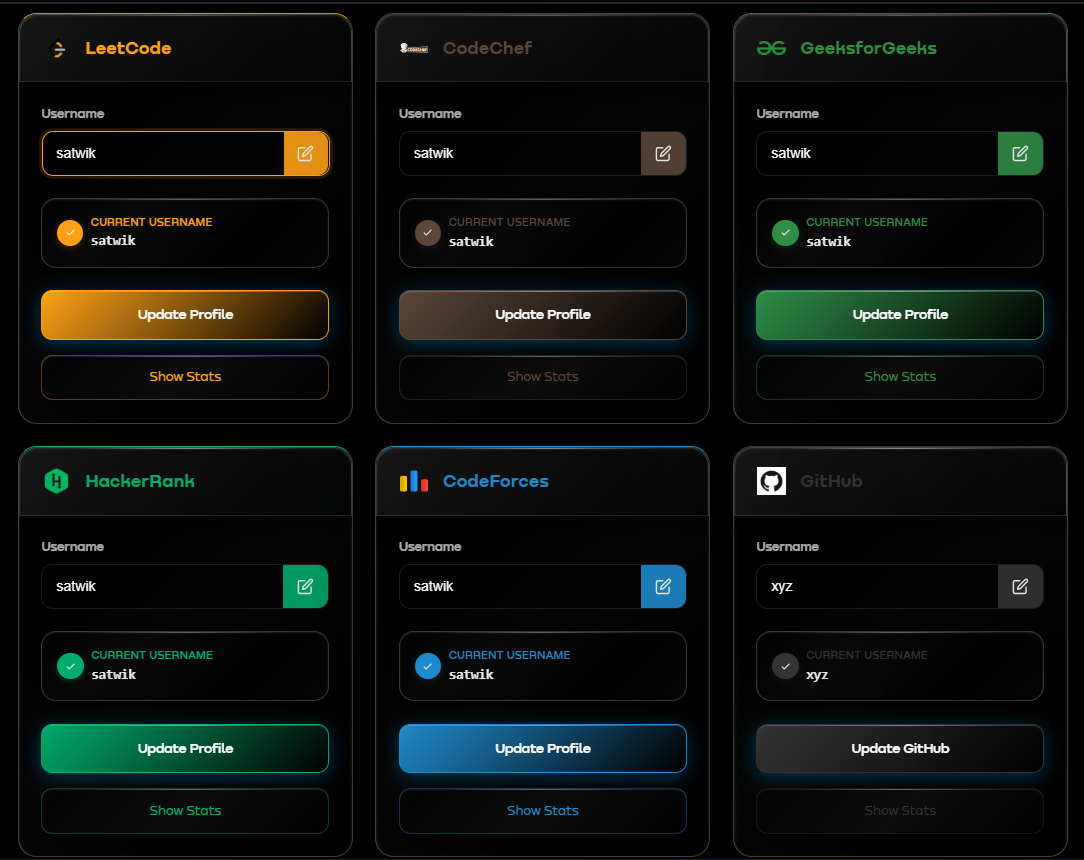The height and width of the screenshot is (860, 1084).
Task: Click the CodeChef logo icon
Action: pos(416,48)
